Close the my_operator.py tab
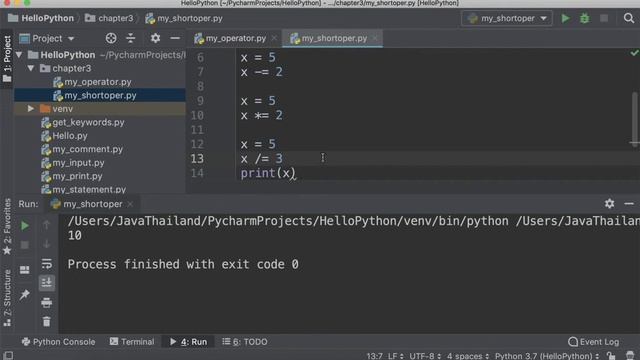 click(274, 38)
